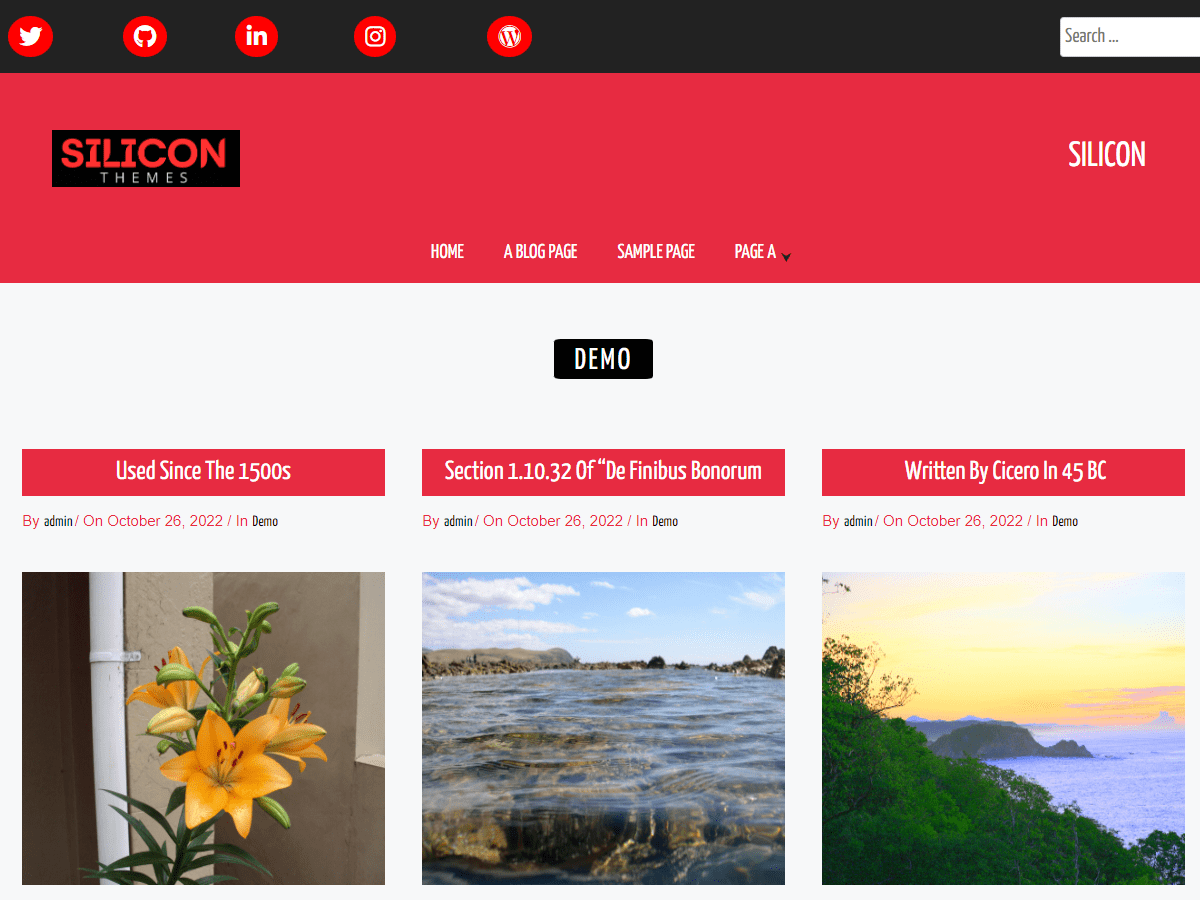Image resolution: width=1200 pixels, height=900 pixels.
Task: Open Section 1.10.32 post title
Action: pyautogui.click(x=603, y=471)
